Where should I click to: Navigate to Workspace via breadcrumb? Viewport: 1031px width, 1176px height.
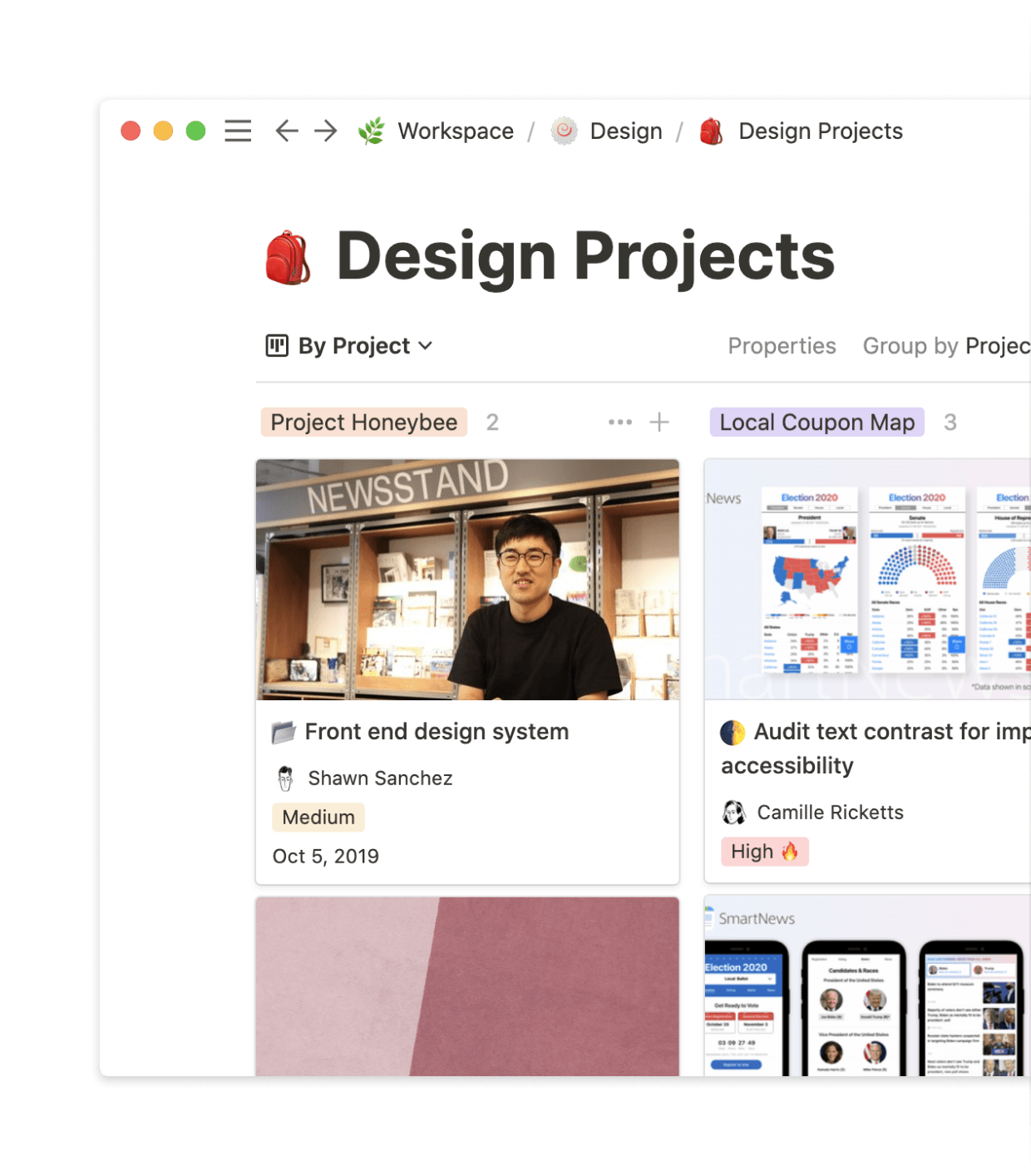tap(455, 131)
